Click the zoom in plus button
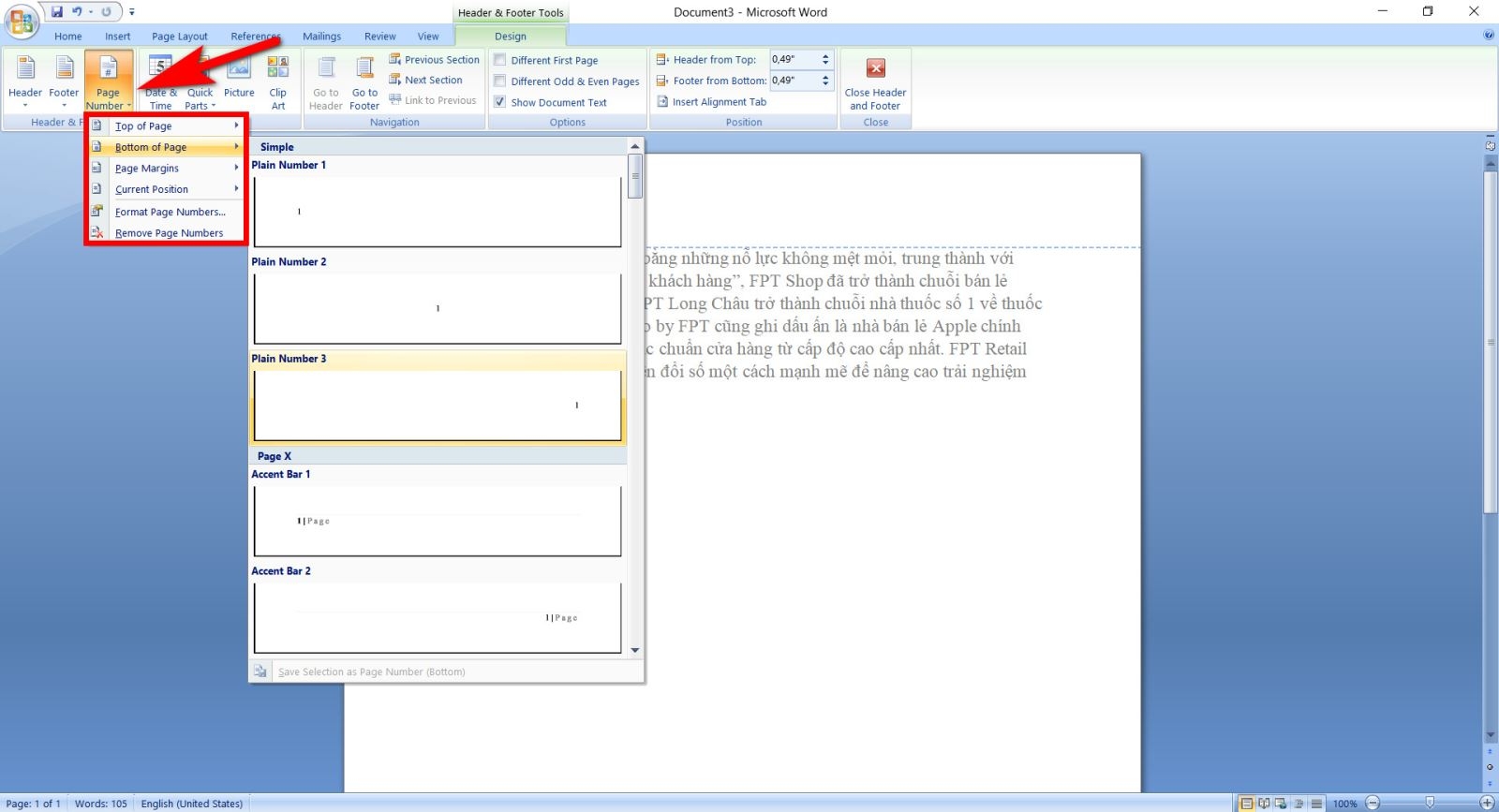 (x=1487, y=803)
